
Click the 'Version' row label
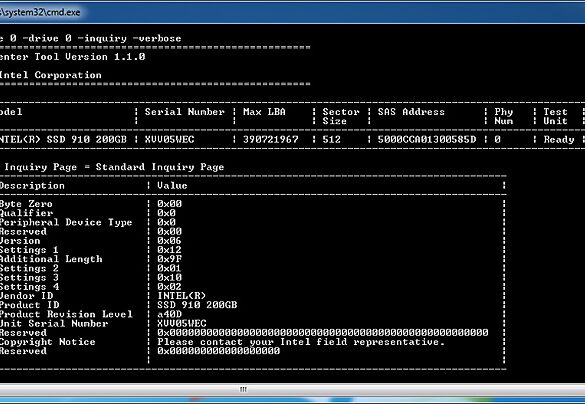[x=20, y=241]
